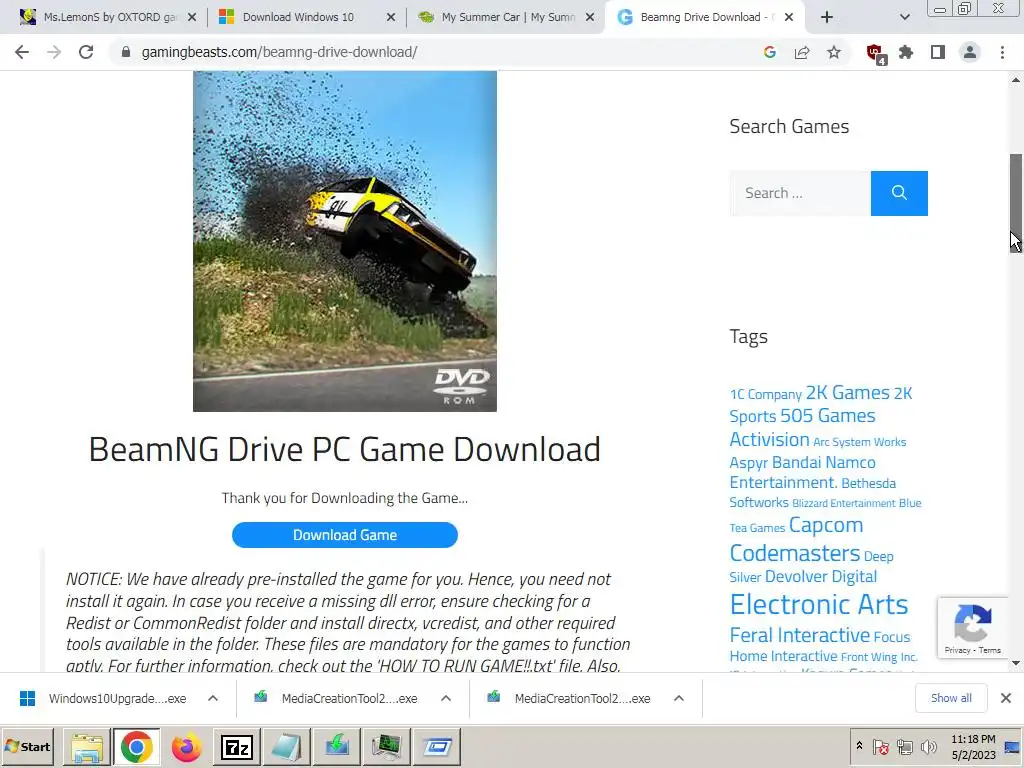The image size is (1024, 768).
Task: Expand options for first MediaCreationTool download
Action: (446, 699)
